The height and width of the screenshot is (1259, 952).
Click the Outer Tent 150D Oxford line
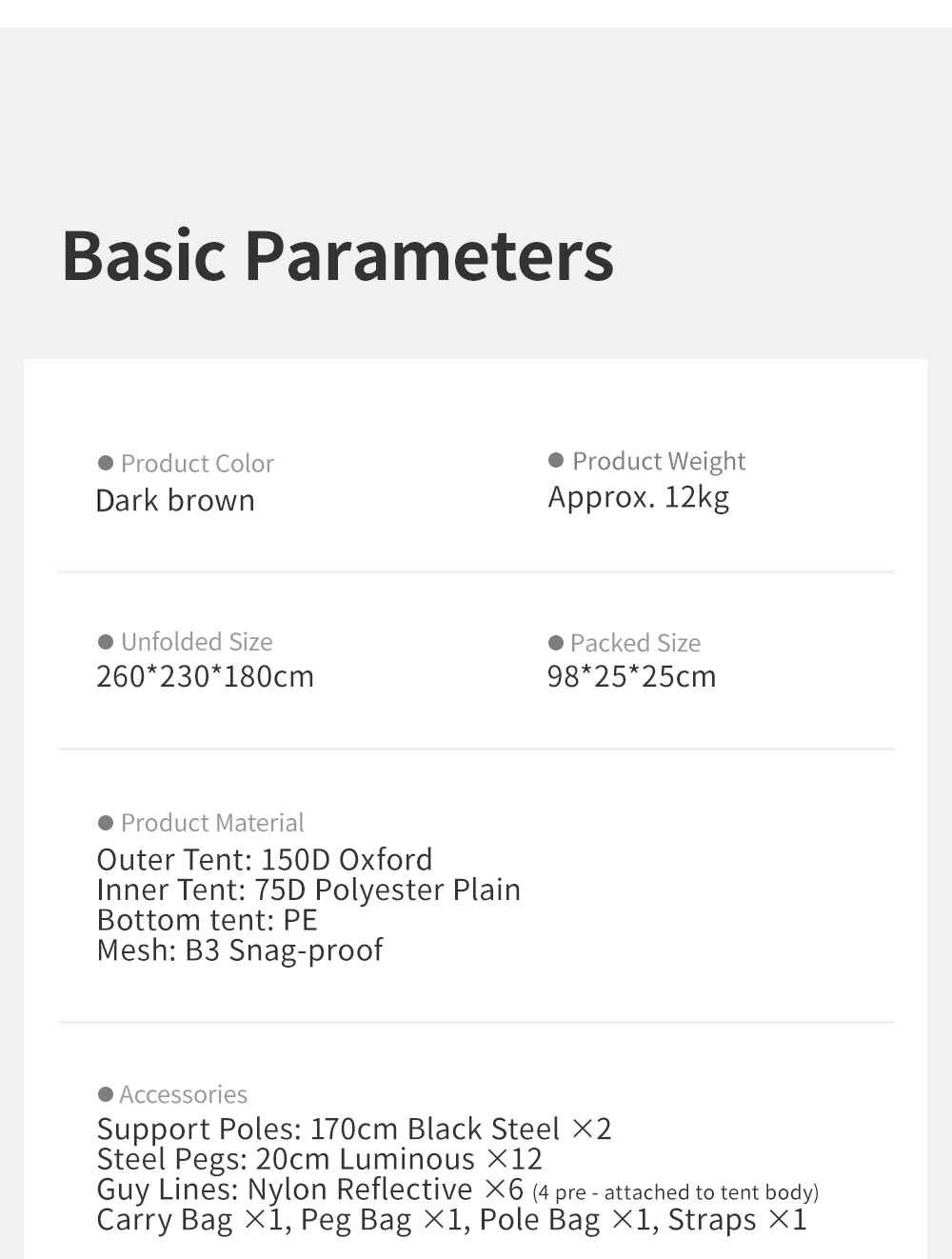[x=265, y=859]
